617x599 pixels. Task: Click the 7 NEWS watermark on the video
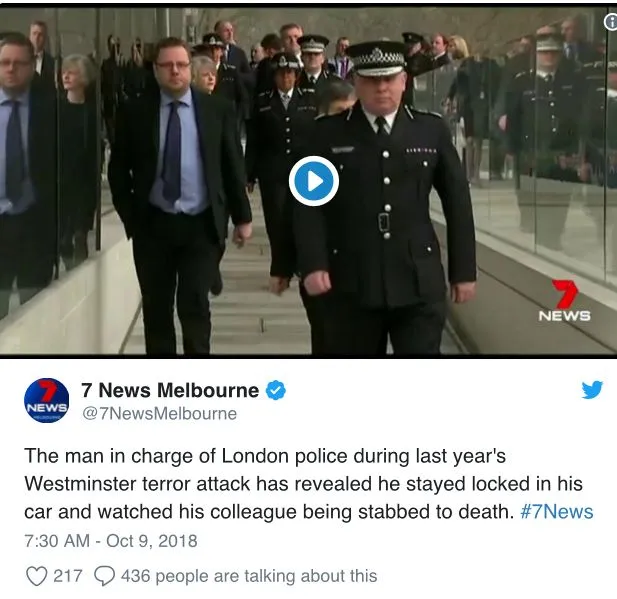pos(564,300)
